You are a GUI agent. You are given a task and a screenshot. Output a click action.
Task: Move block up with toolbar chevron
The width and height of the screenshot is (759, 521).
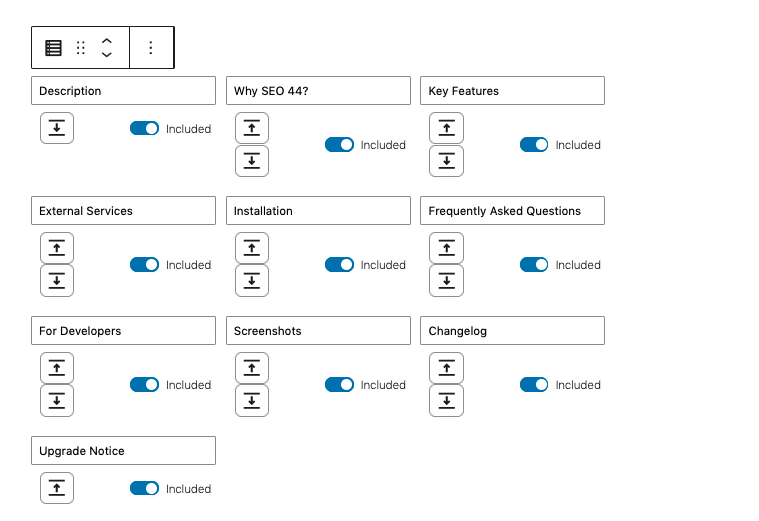pyautogui.click(x=107, y=41)
